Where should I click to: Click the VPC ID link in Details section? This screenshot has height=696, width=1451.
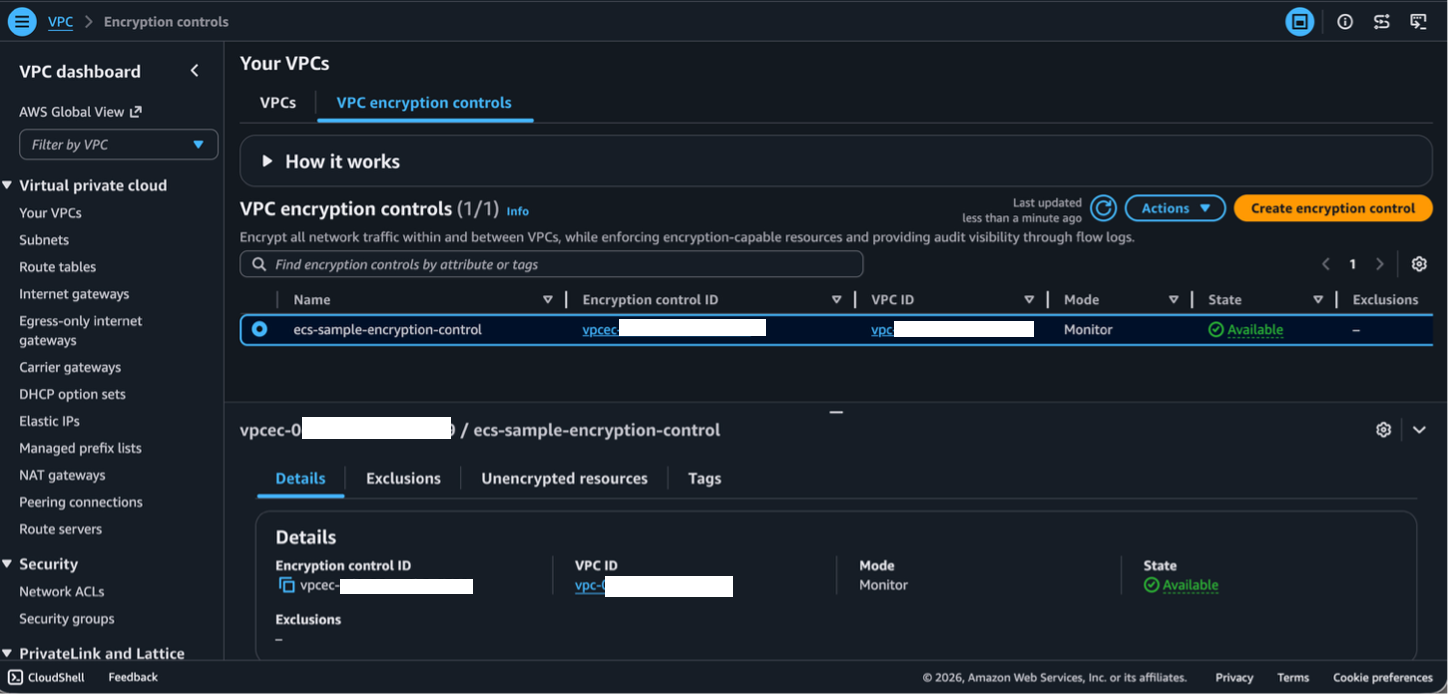click(x=590, y=585)
